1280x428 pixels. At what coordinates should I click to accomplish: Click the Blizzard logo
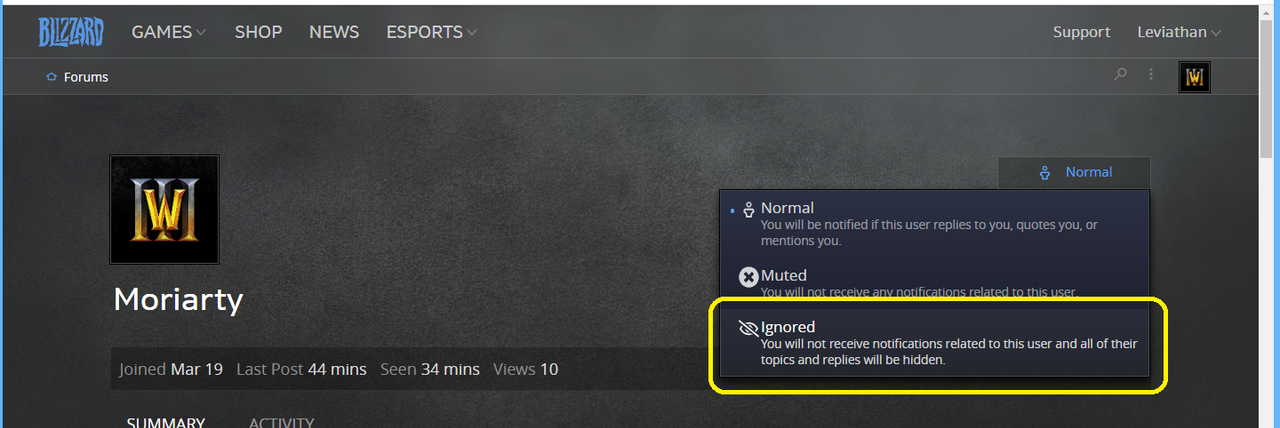70,32
